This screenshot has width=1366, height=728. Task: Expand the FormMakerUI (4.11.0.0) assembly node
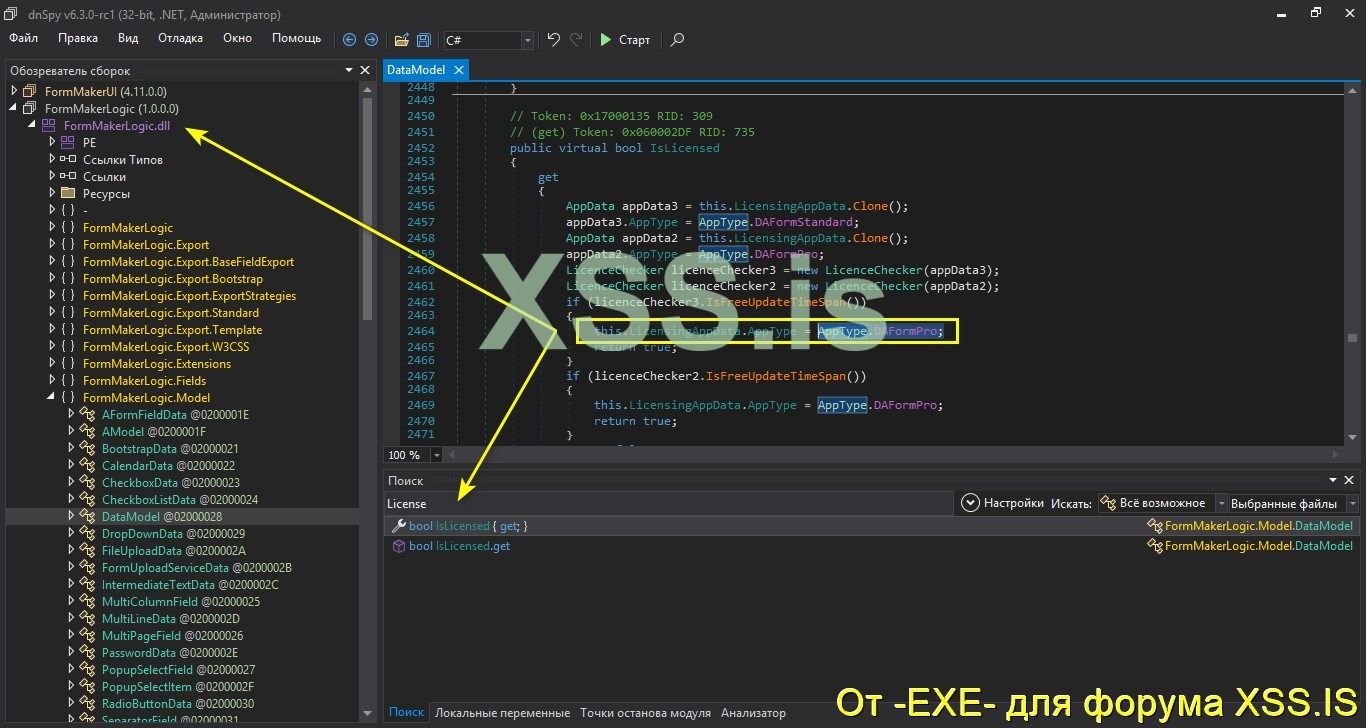13,91
